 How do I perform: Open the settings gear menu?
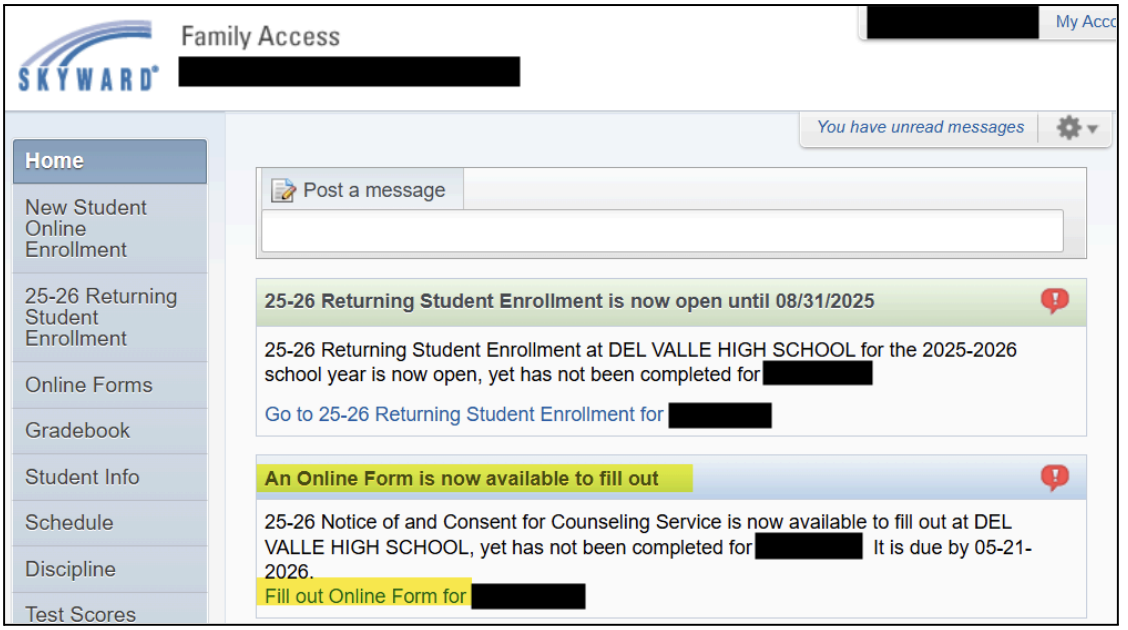pos(1069,127)
